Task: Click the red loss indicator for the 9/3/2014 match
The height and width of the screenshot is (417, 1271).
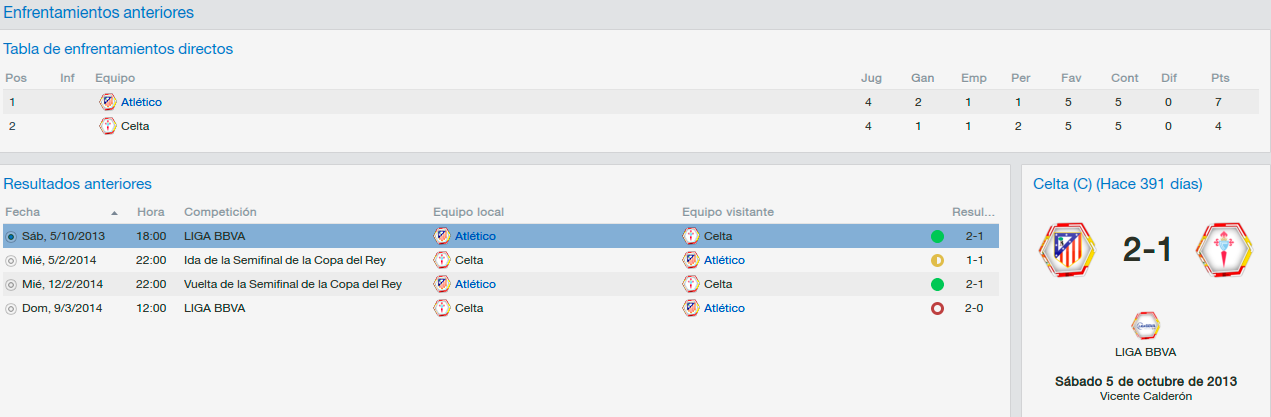Action: 937,308
